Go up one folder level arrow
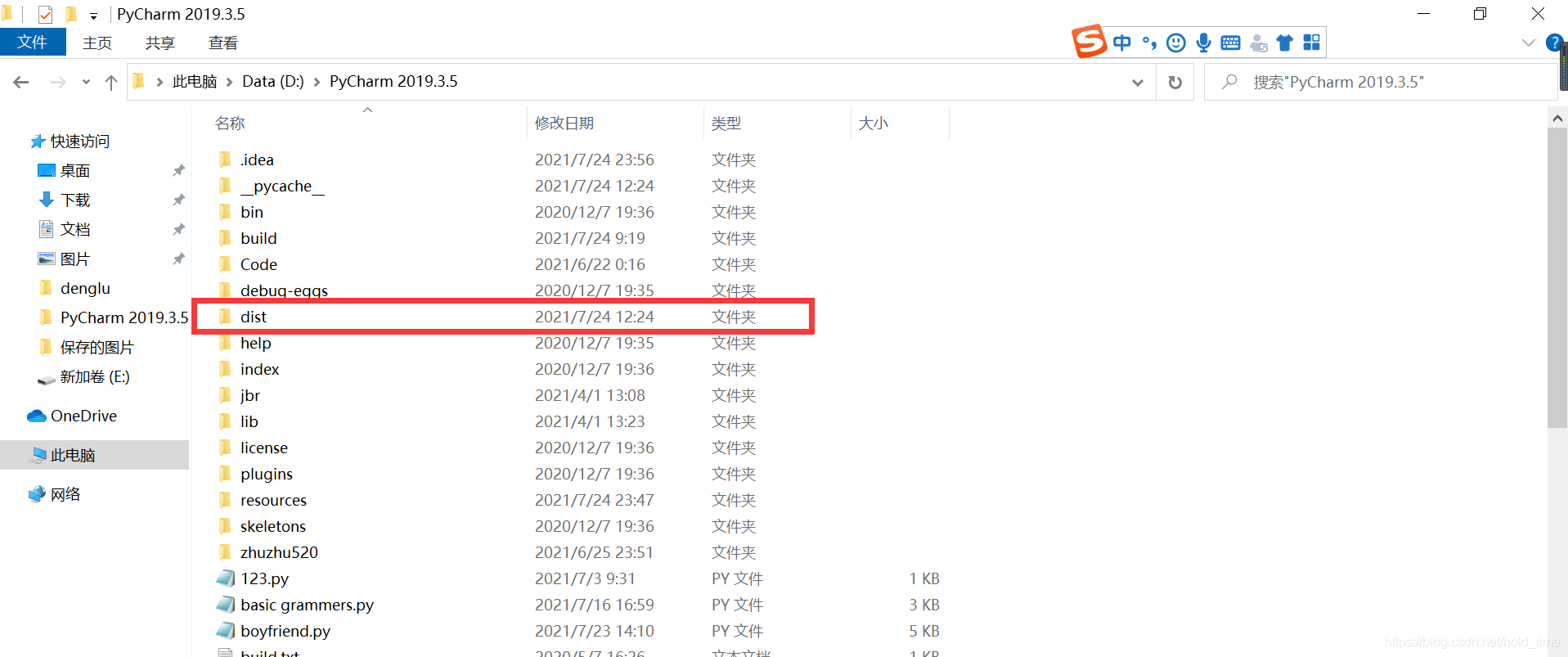Viewport: 1568px width, 657px height. (x=111, y=82)
